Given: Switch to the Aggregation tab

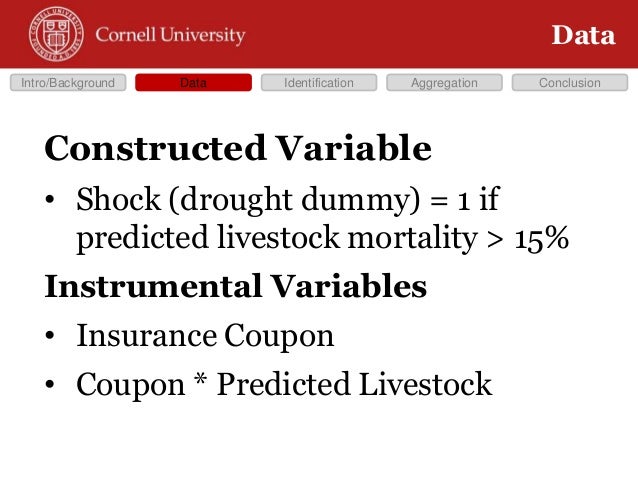Looking at the screenshot, I should [444, 83].
